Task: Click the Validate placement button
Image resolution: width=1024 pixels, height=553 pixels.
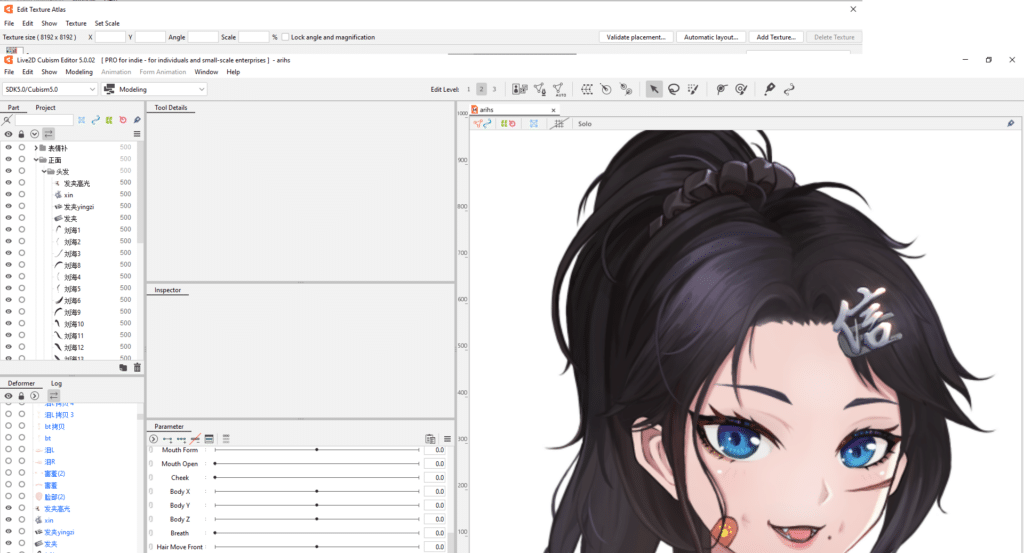Action: [636, 37]
